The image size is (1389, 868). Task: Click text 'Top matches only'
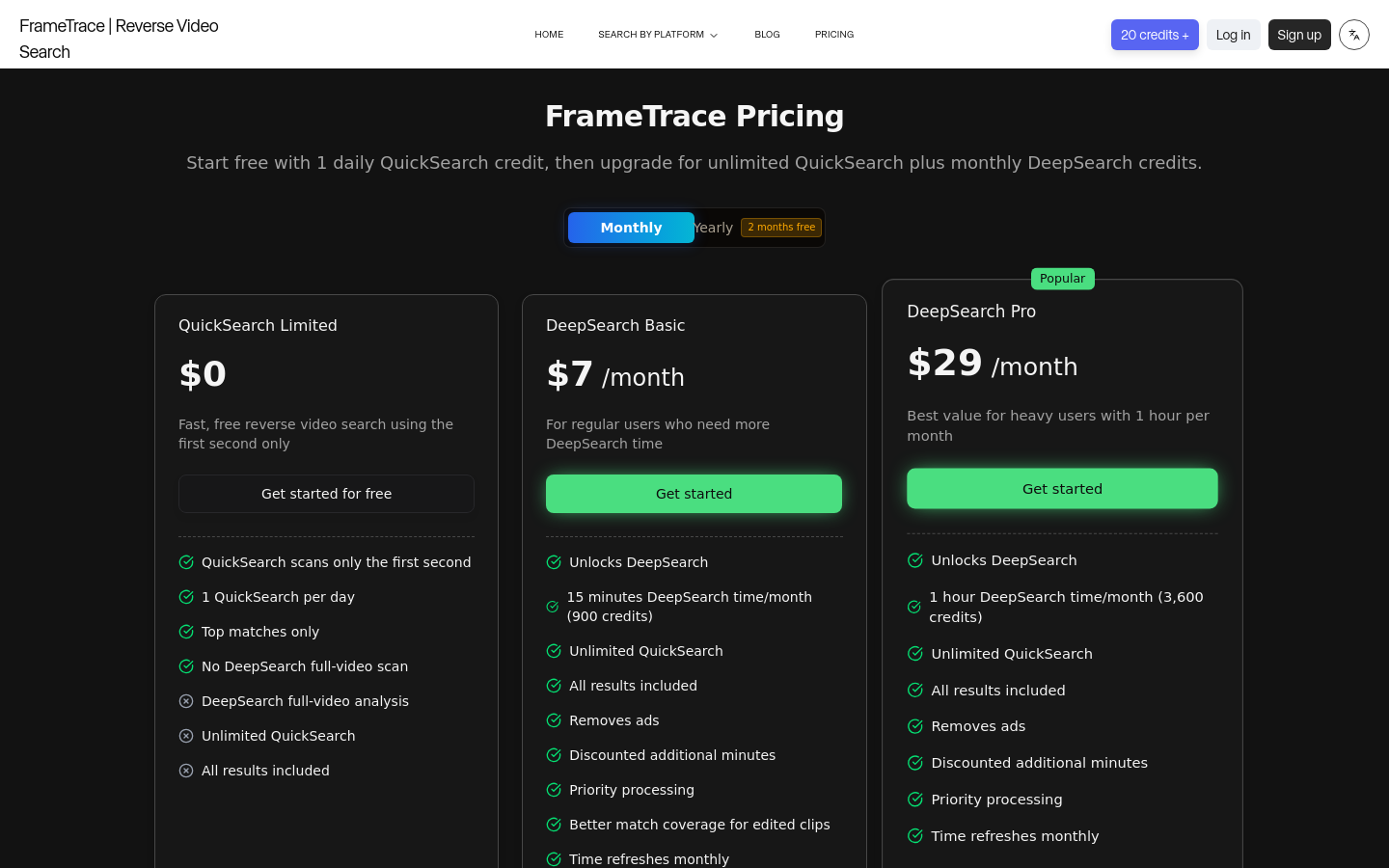tap(260, 632)
